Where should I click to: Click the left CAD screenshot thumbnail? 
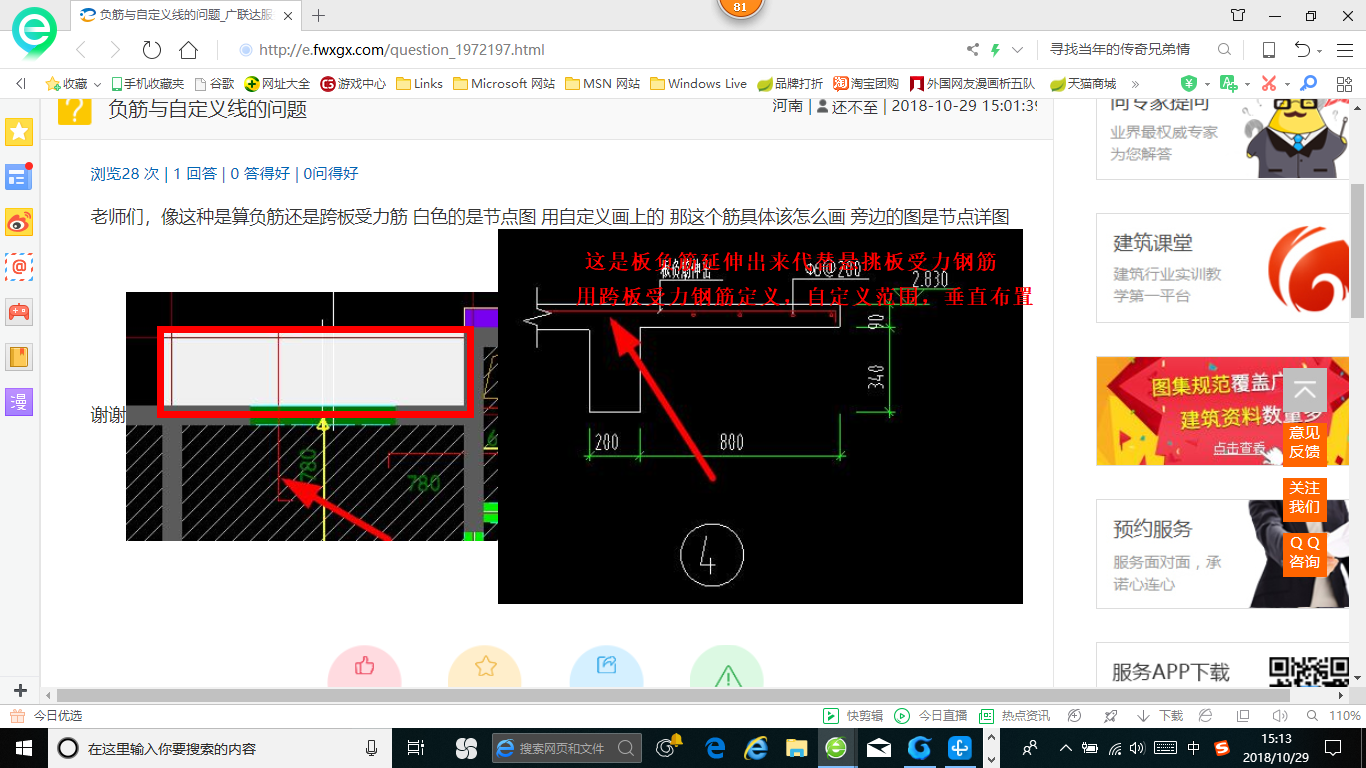coord(311,416)
